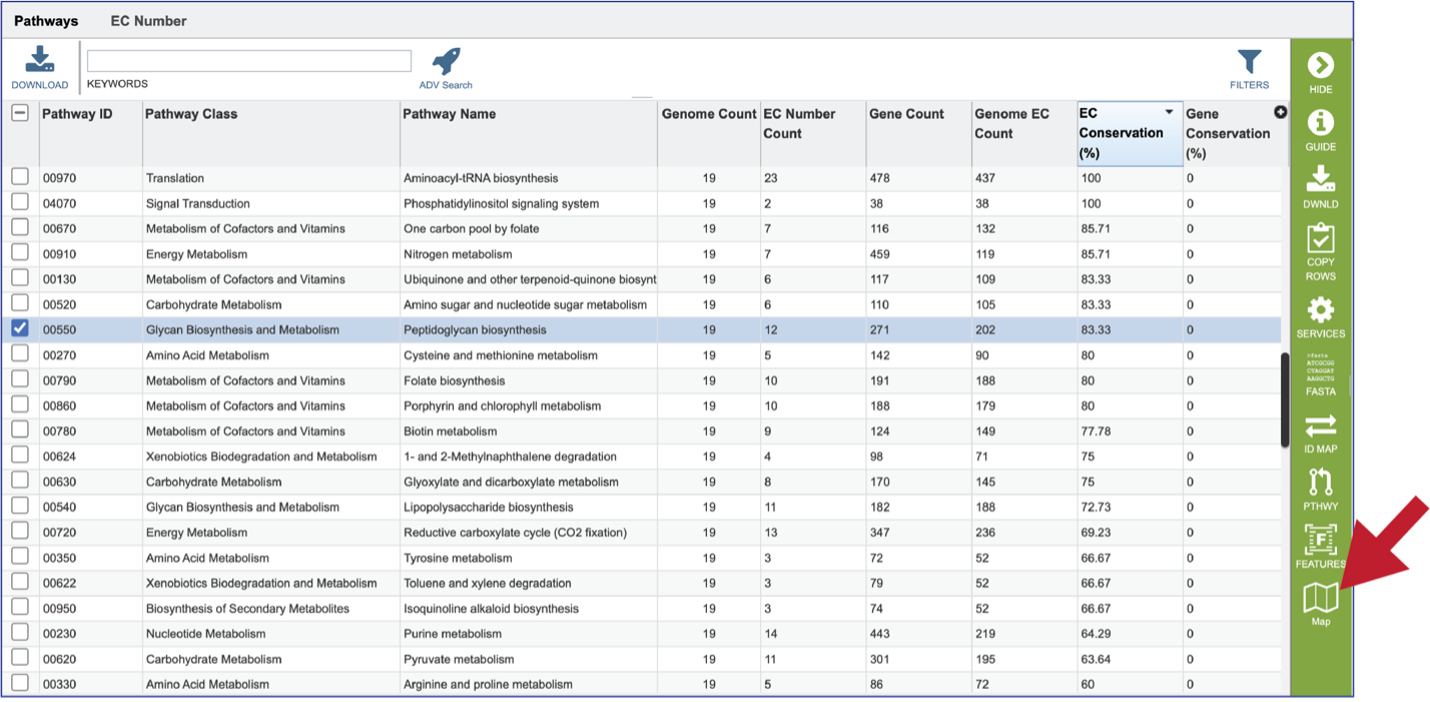Image resolution: width=1430 pixels, height=702 pixels.
Task: Select the Pathways tab
Action: 46,21
